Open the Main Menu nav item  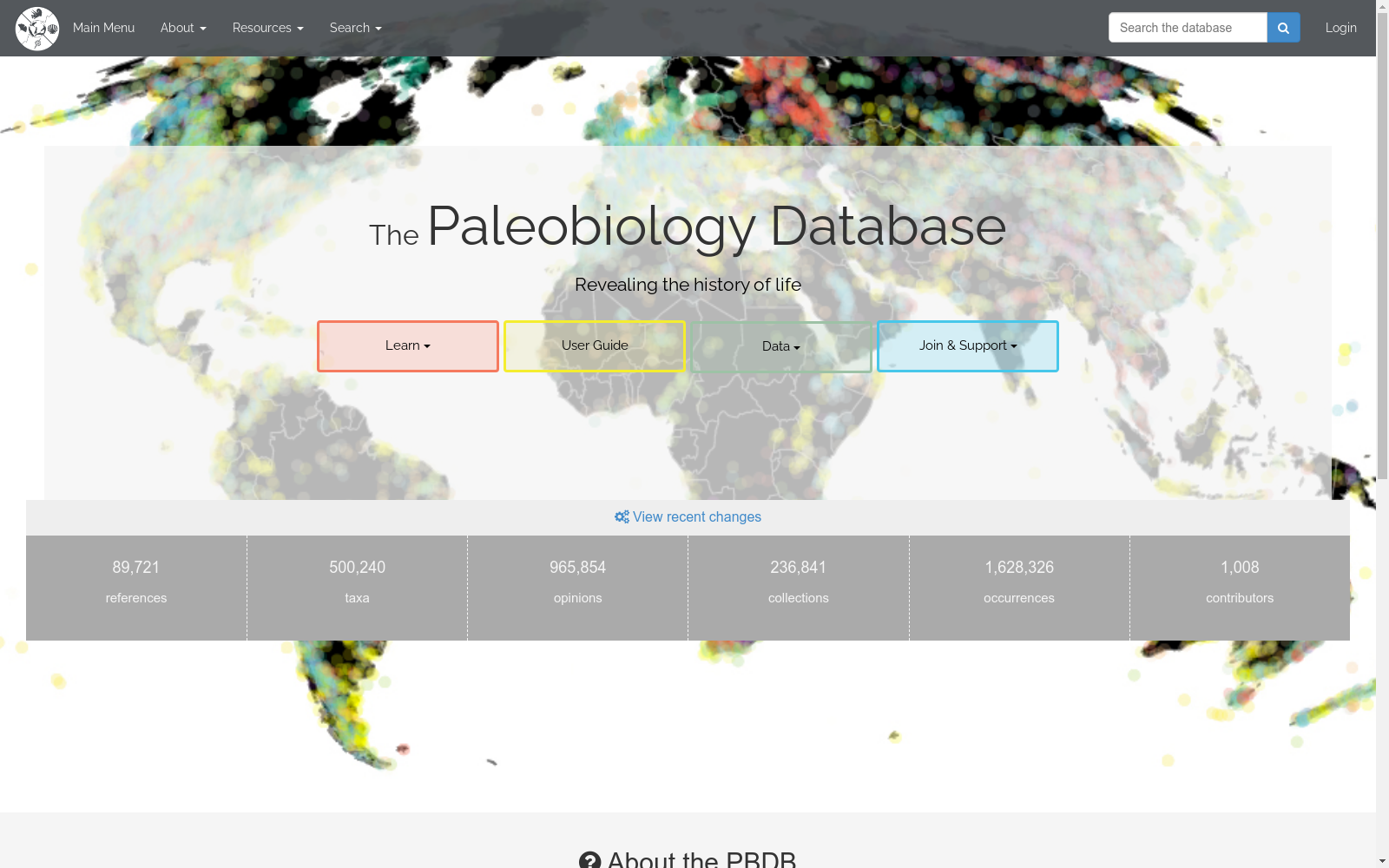(103, 28)
